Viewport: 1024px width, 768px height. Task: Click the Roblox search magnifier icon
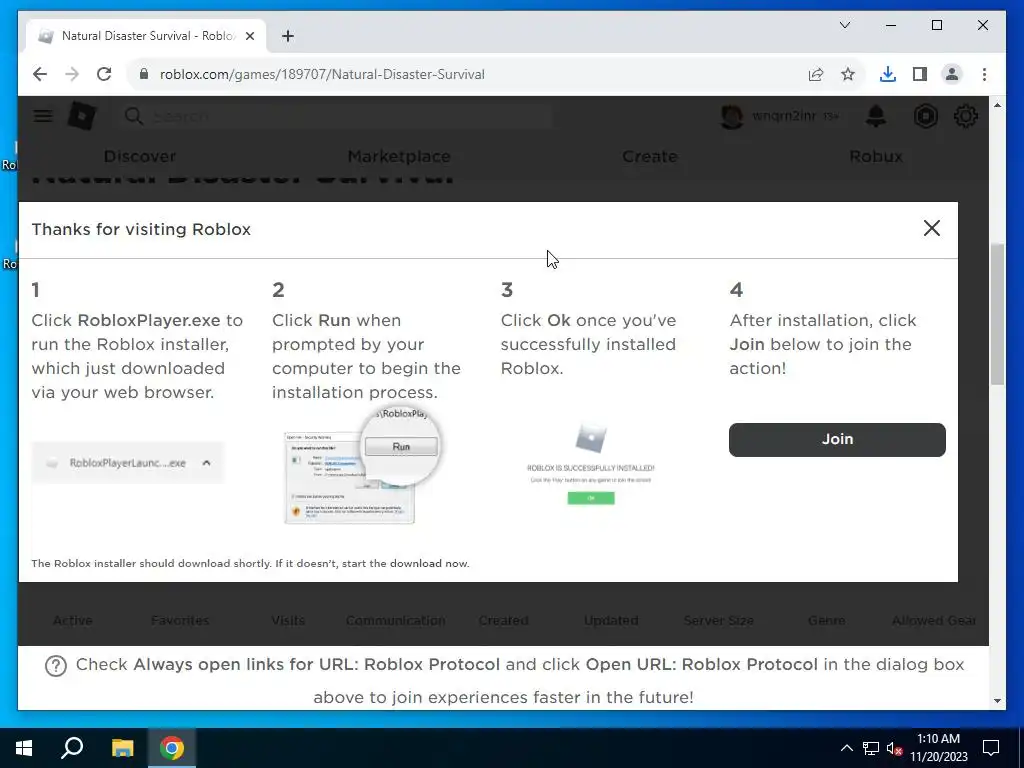133,116
